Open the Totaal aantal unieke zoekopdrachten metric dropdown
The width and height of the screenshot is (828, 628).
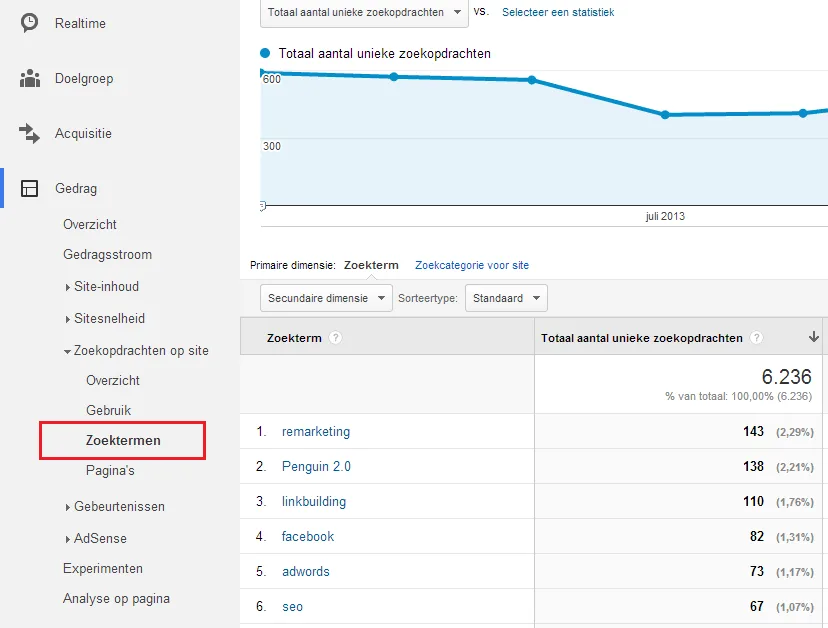(x=364, y=12)
